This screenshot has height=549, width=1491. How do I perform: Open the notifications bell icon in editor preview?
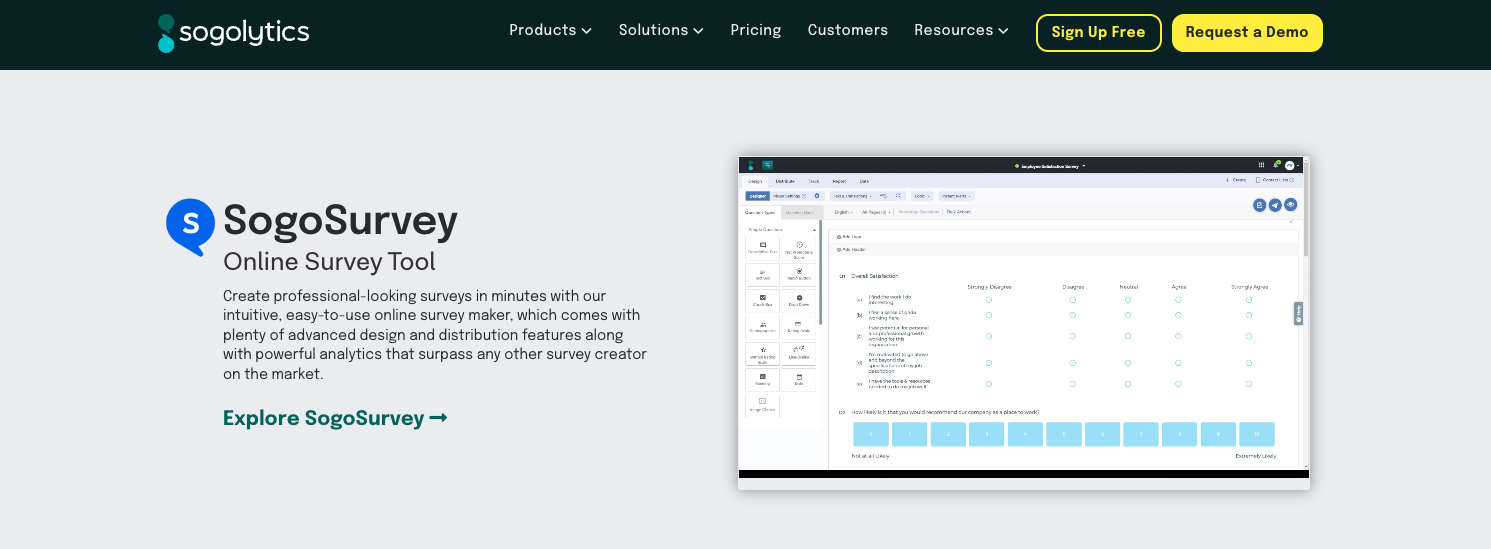[x=1276, y=165]
